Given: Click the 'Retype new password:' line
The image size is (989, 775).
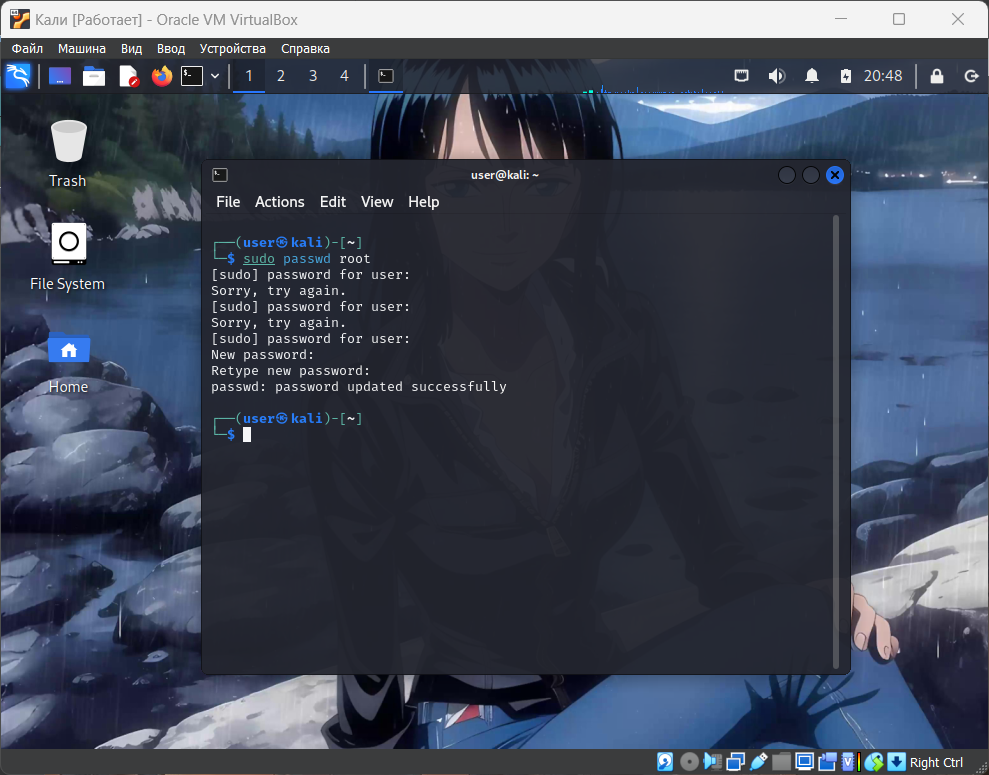Looking at the screenshot, I should point(291,371).
